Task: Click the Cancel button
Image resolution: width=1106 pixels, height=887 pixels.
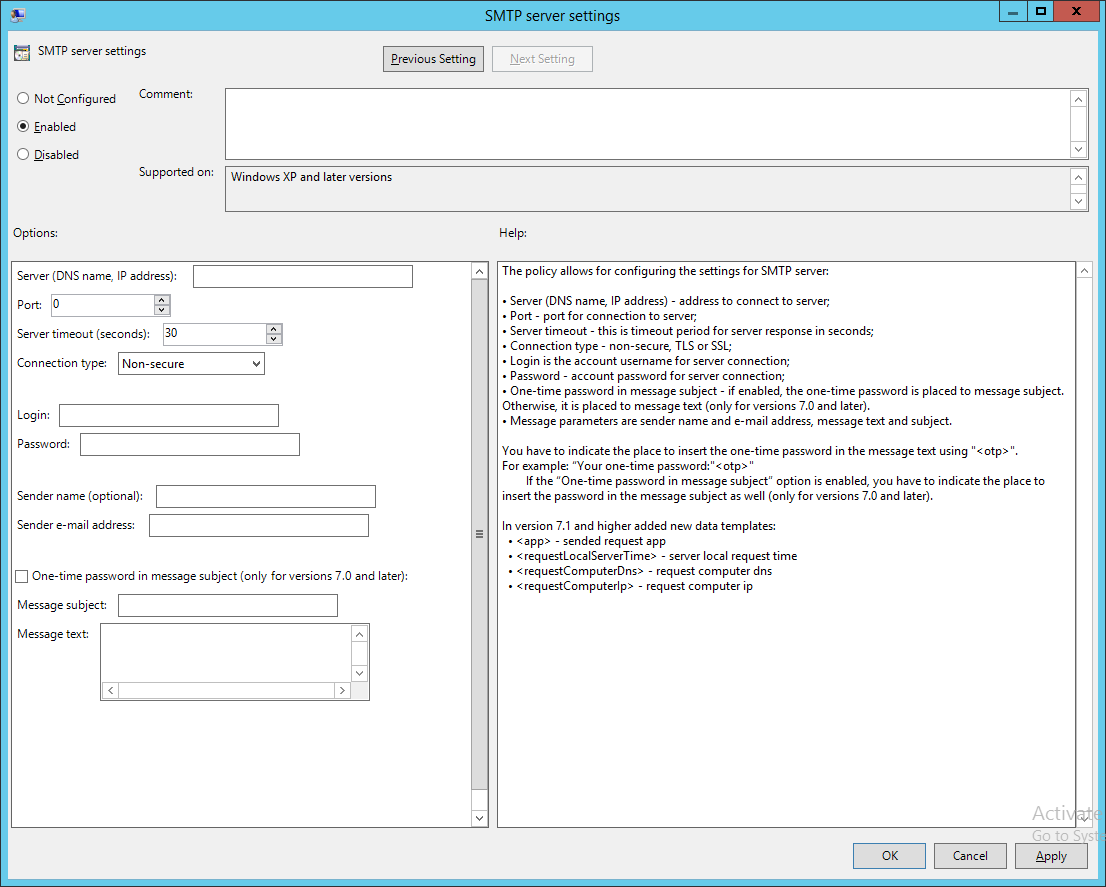Action: pos(970,856)
